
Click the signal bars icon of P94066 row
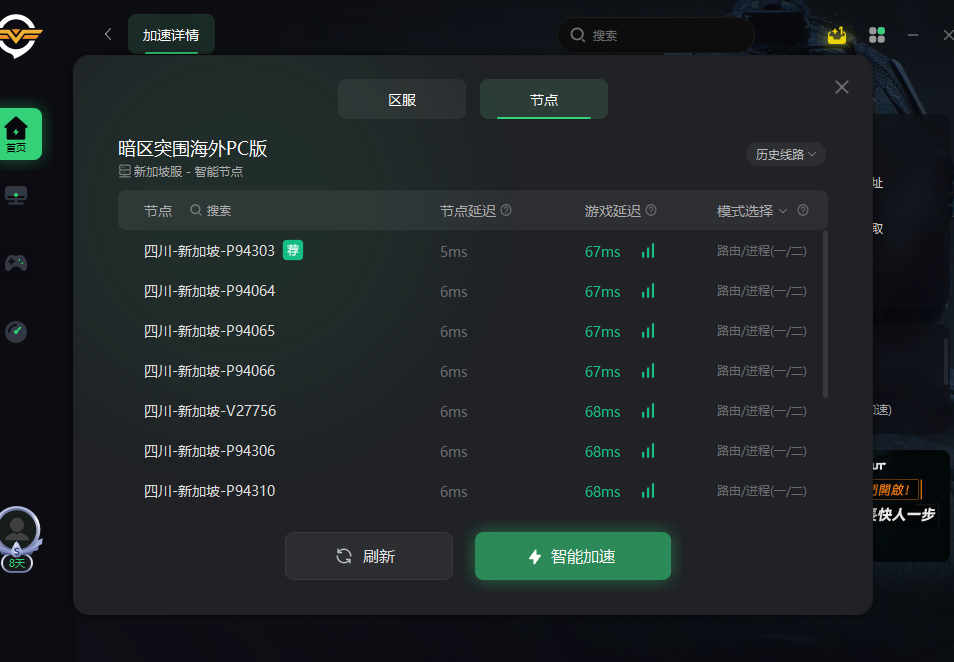(648, 371)
